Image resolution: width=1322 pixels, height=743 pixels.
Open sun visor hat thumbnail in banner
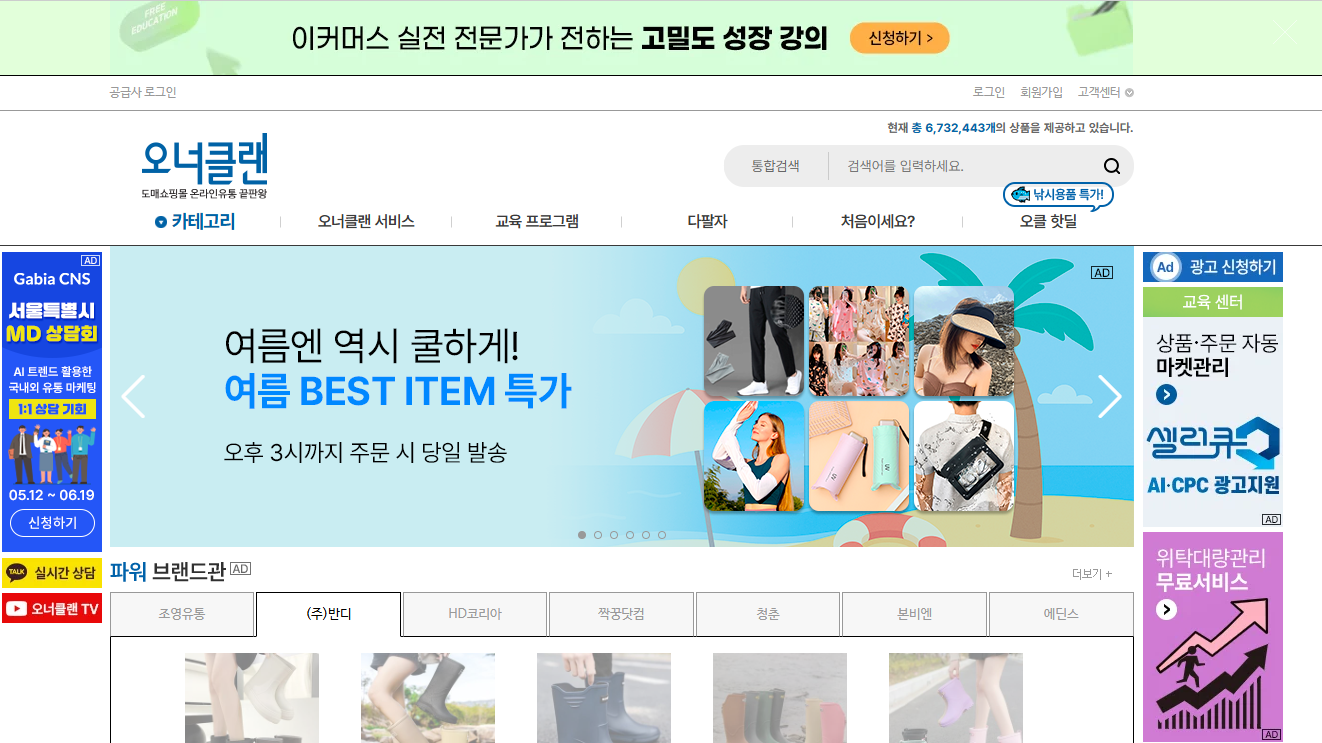(964, 341)
